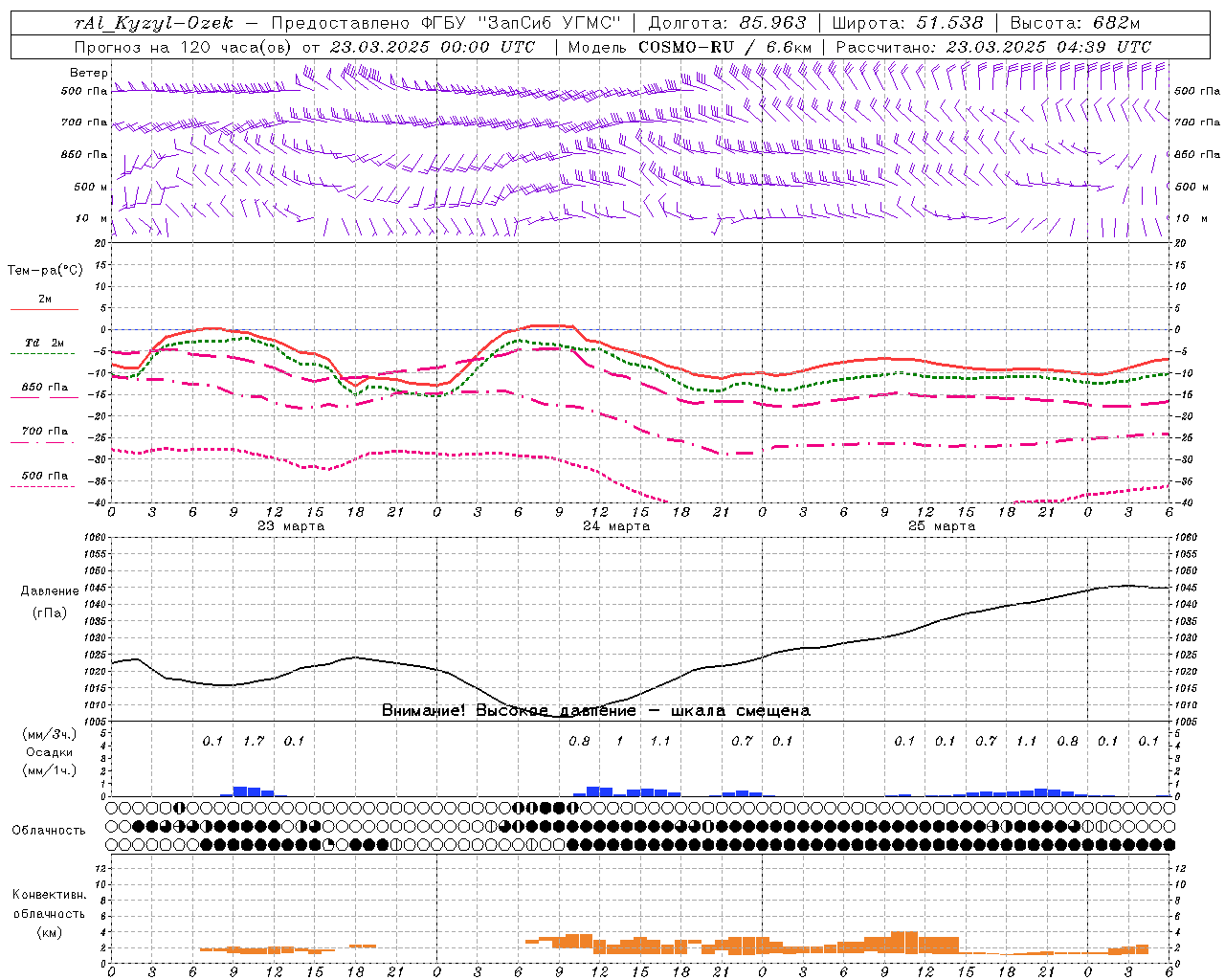Click the Ветер panel label

(x=89, y=73)
